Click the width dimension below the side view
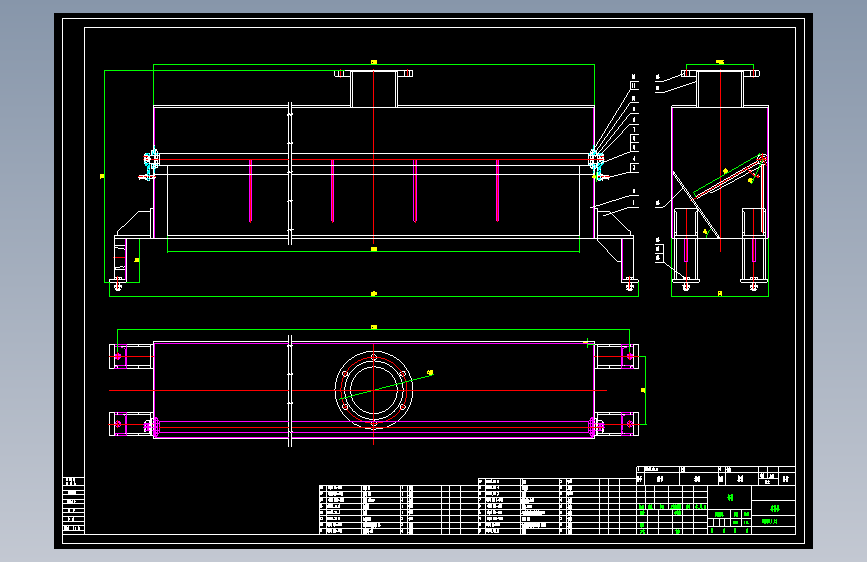867x562 pixels. click(720, 294)
